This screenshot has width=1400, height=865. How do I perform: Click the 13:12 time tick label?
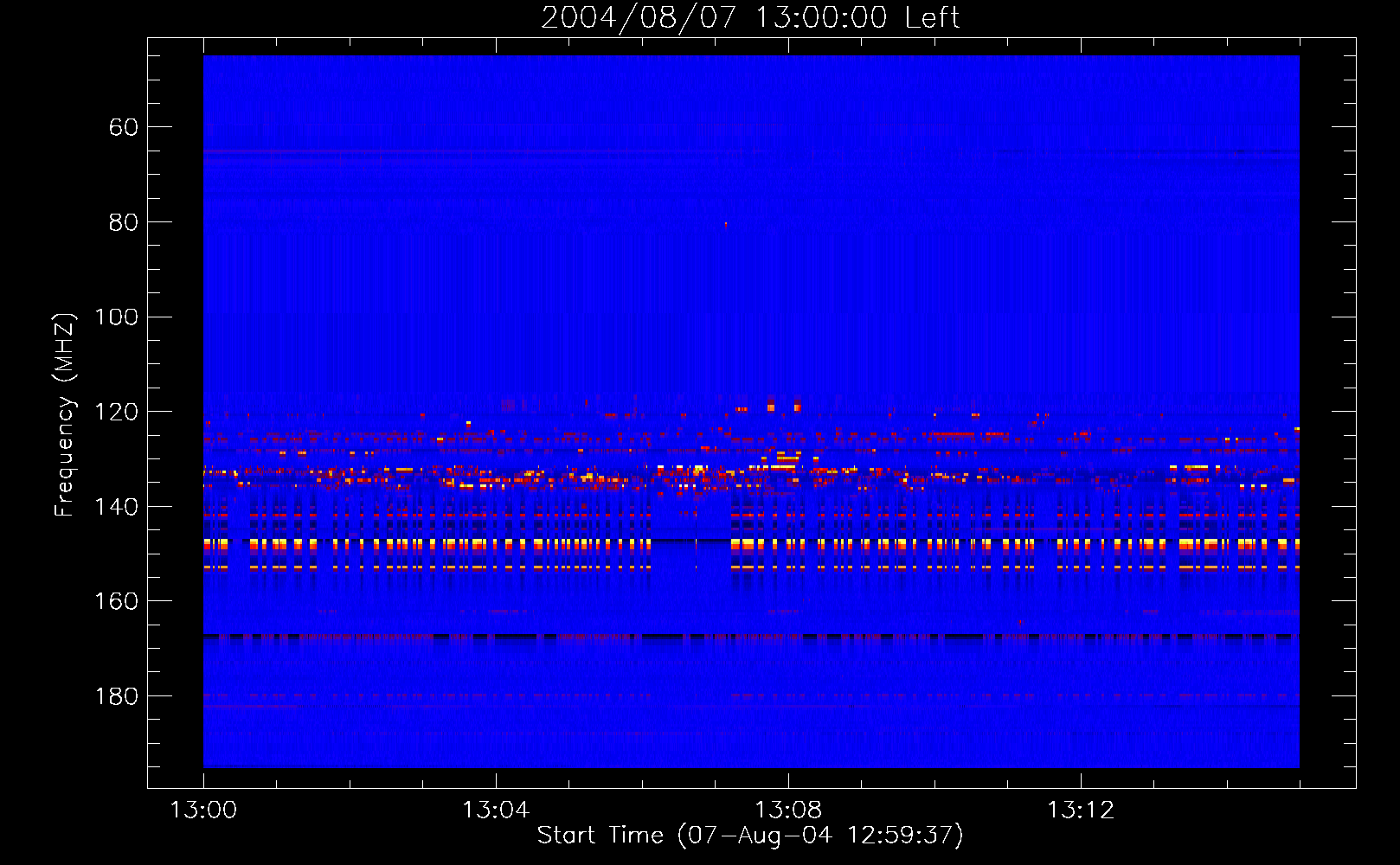(1081, 811)
